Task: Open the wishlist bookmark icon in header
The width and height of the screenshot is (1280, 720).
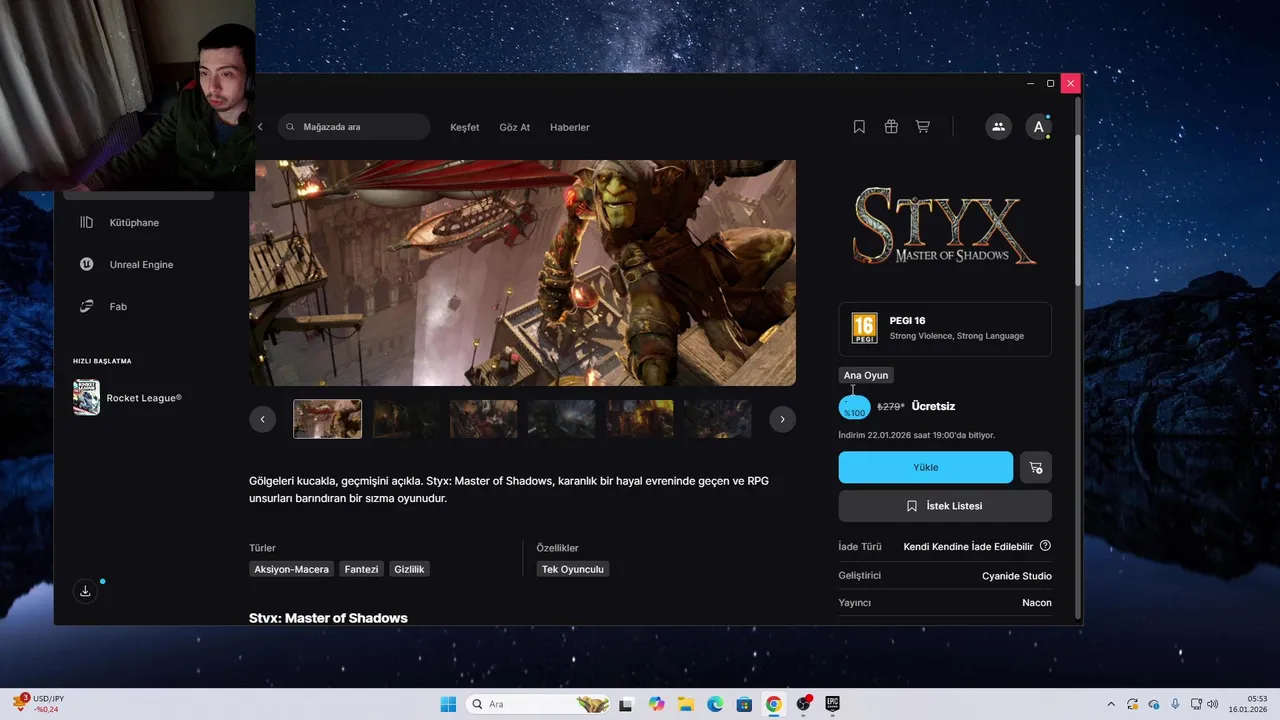Action: [x=859, y=127]
